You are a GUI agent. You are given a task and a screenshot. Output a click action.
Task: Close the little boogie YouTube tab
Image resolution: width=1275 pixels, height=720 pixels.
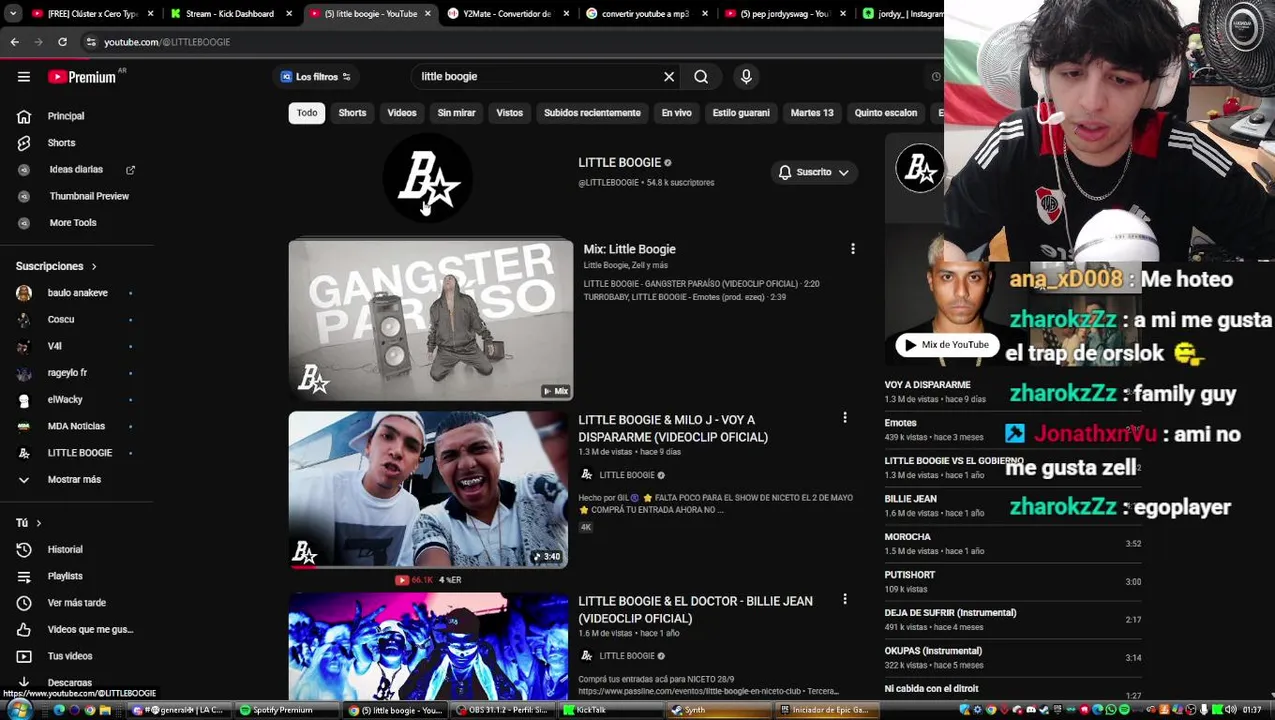428,14
